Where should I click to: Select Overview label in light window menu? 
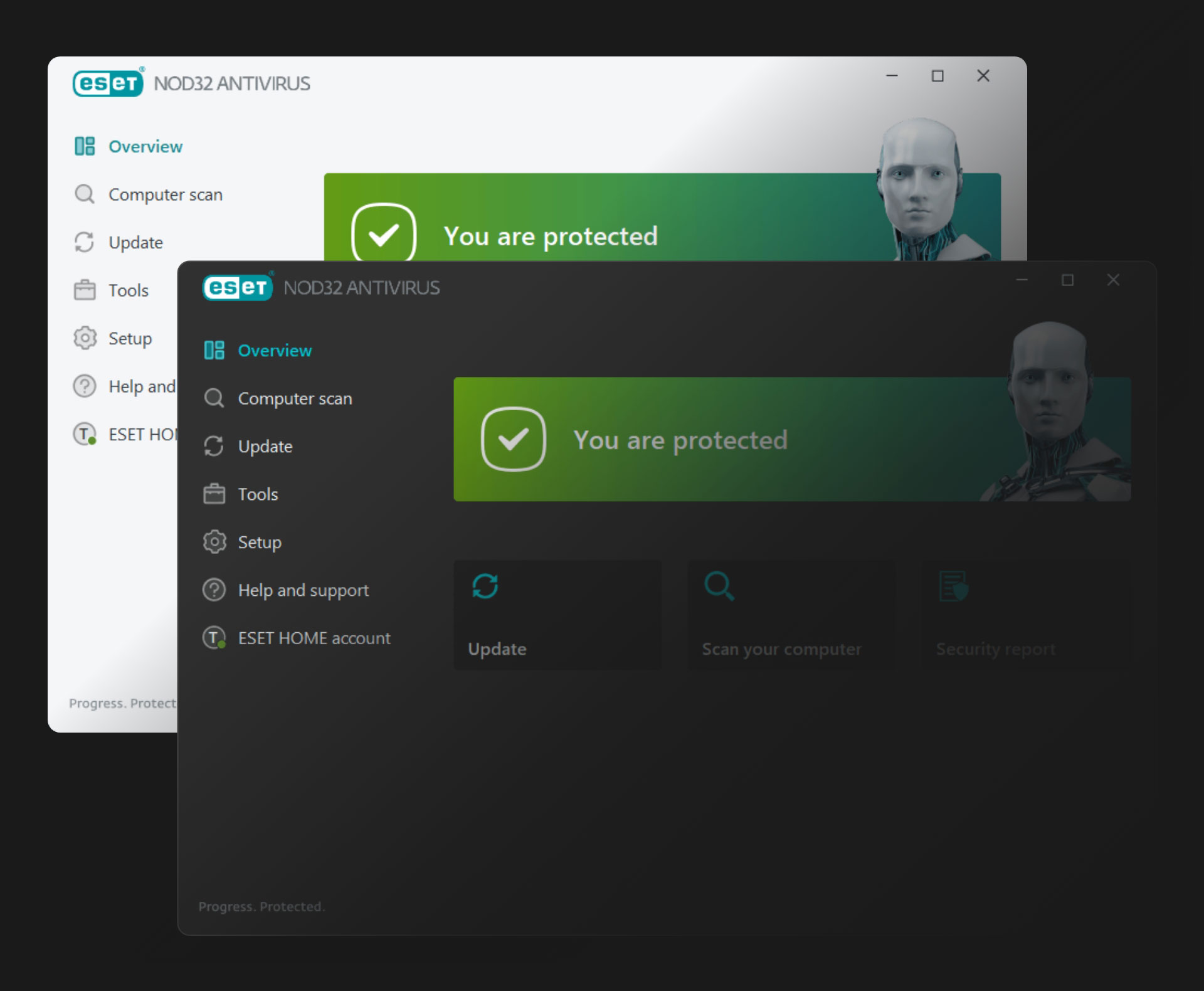point(145,147)
